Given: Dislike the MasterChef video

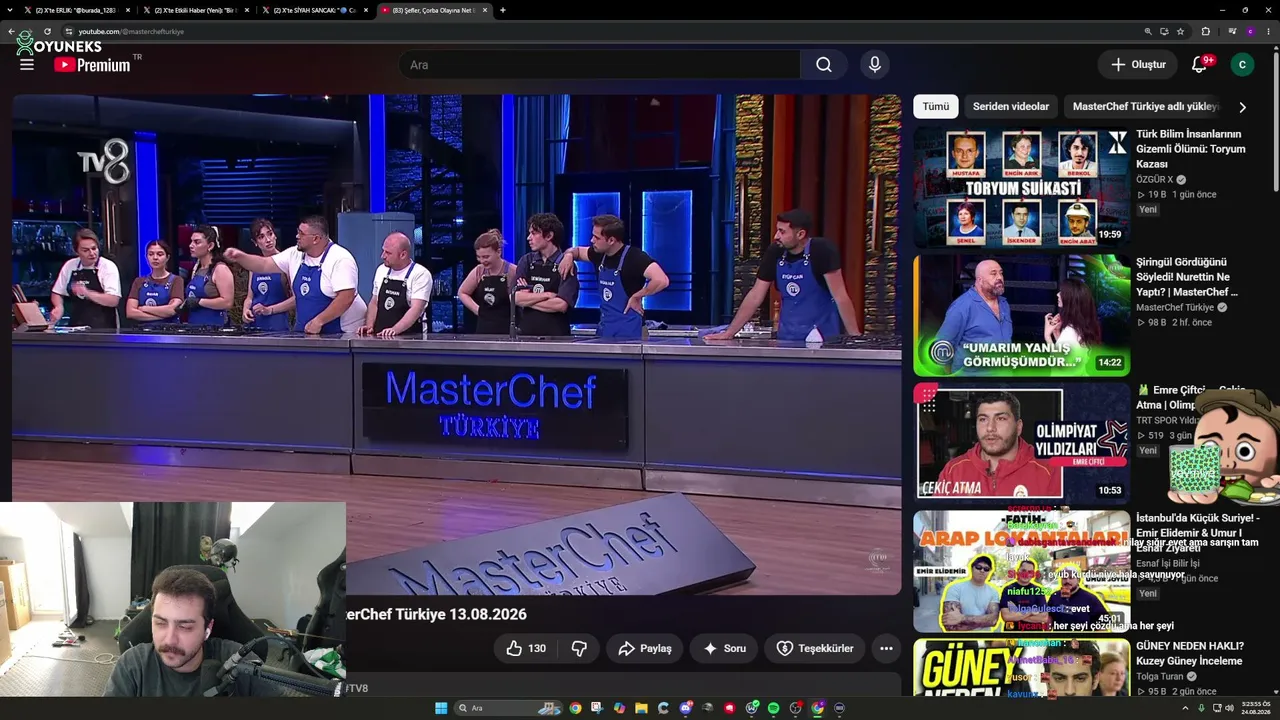Looking at the screenshot, I should coord(579,648).
